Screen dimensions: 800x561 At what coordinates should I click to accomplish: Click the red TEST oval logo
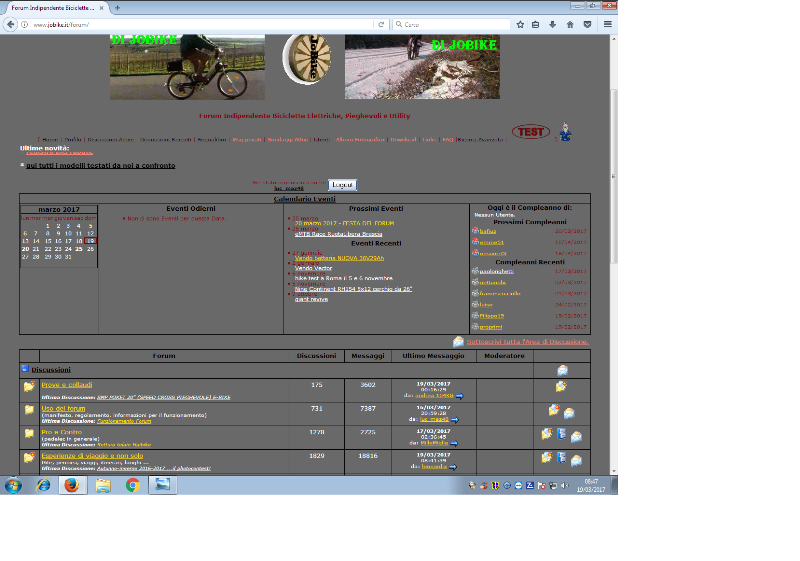pos(531,132)
